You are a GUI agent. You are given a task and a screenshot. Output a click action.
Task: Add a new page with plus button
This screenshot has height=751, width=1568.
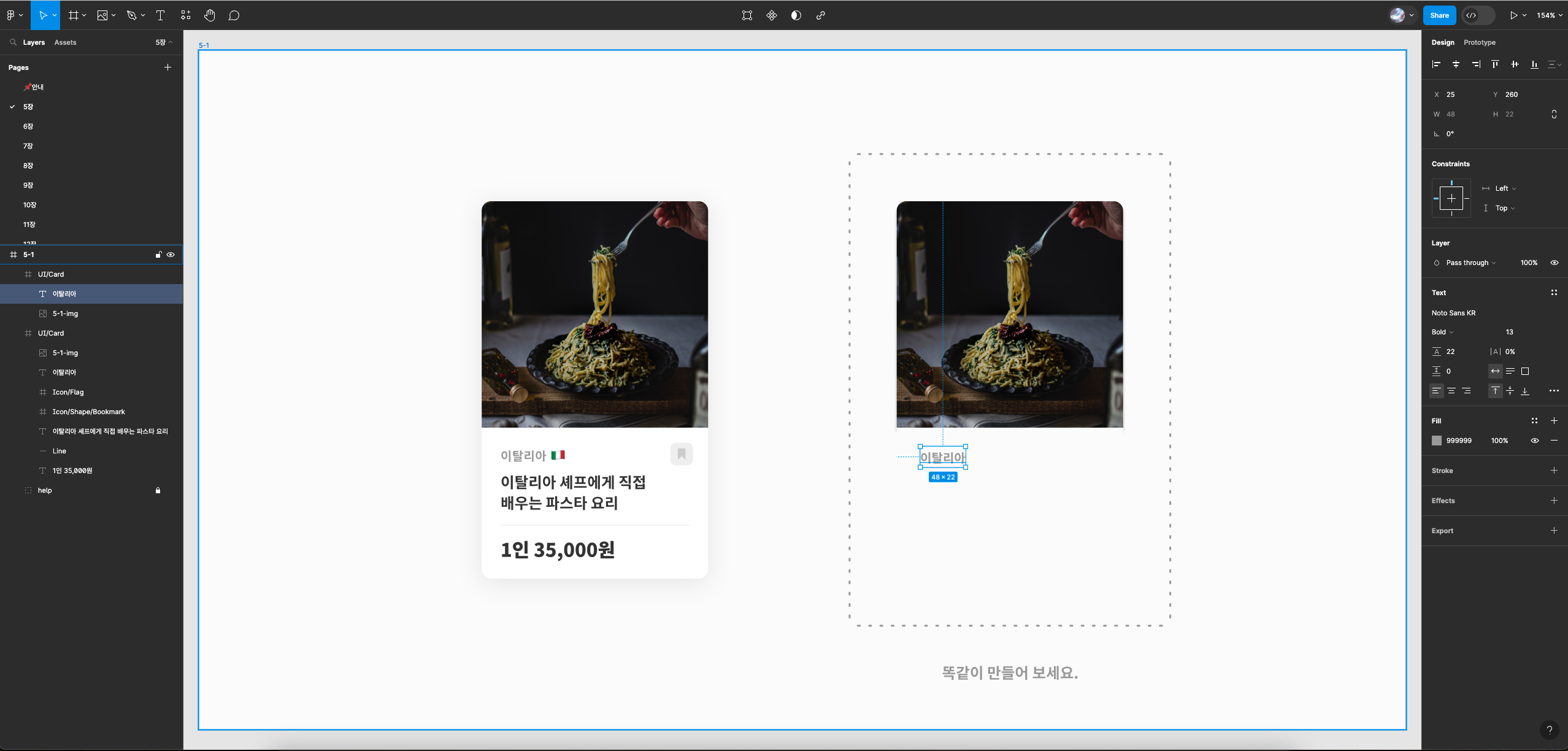167,67
